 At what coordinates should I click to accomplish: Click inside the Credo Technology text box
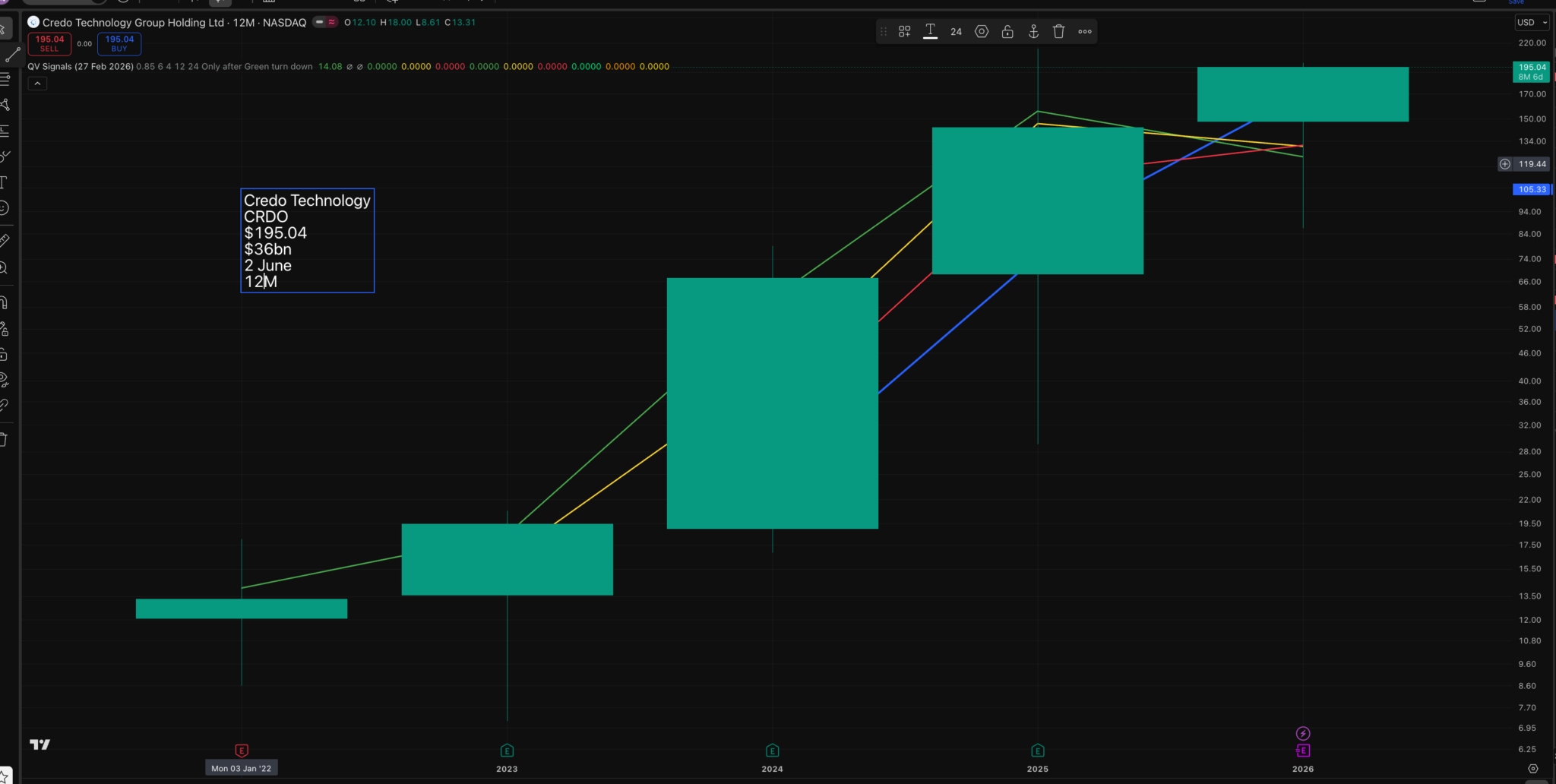(307, 240)
